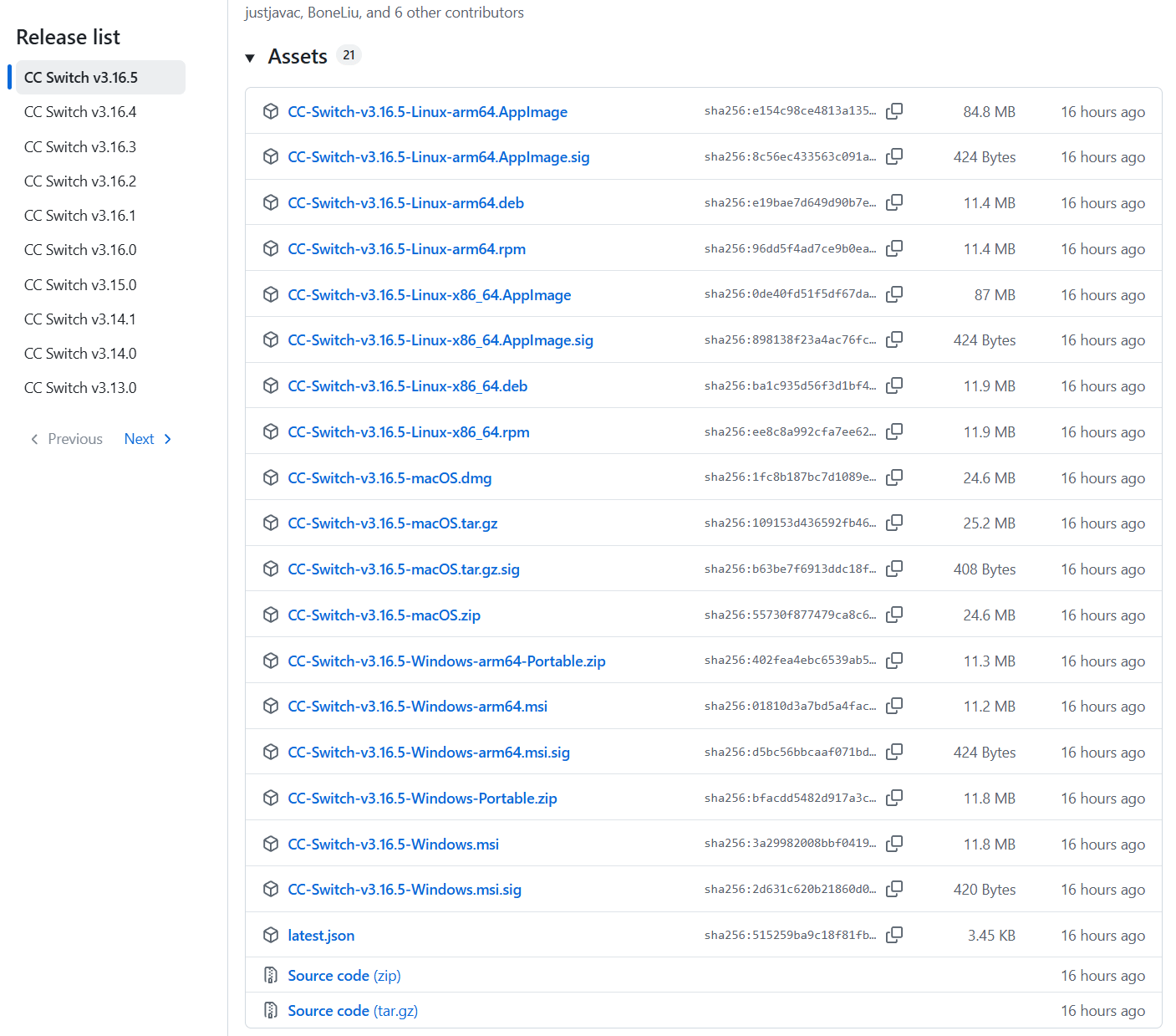Open CC Switch v3.14.1 release
Viewport: 1176px width, 1036px height.
(80, 319)
